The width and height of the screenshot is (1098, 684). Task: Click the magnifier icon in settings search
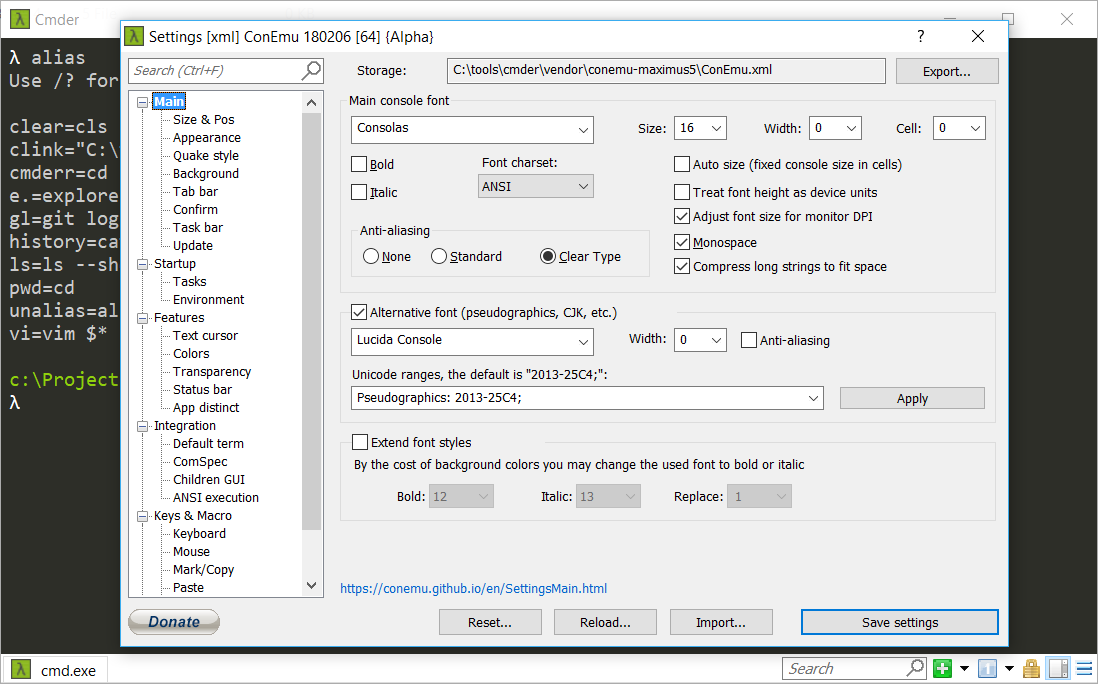point(311,70)
